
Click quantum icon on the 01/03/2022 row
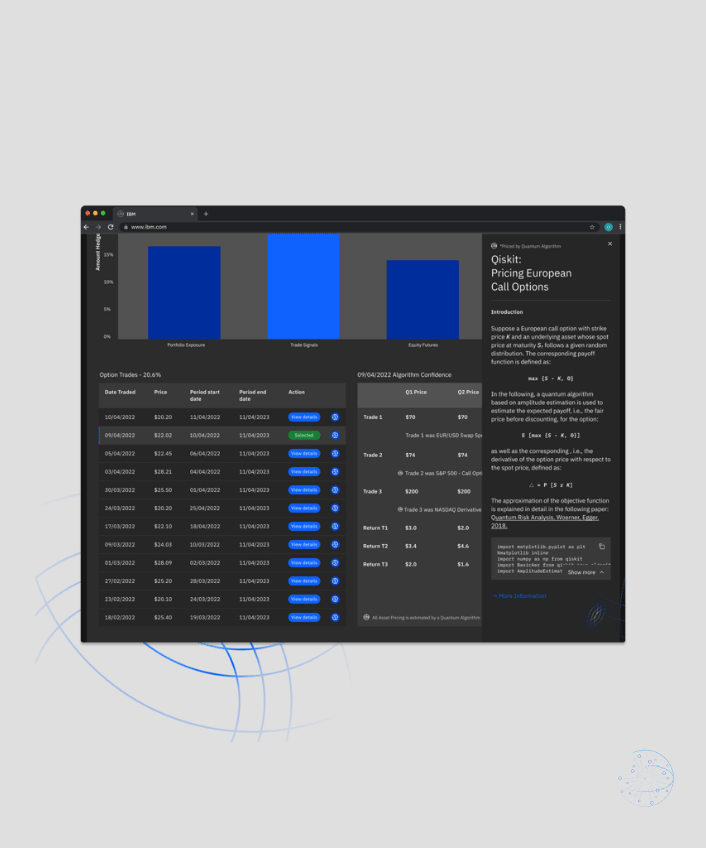(x=335, y=563)
